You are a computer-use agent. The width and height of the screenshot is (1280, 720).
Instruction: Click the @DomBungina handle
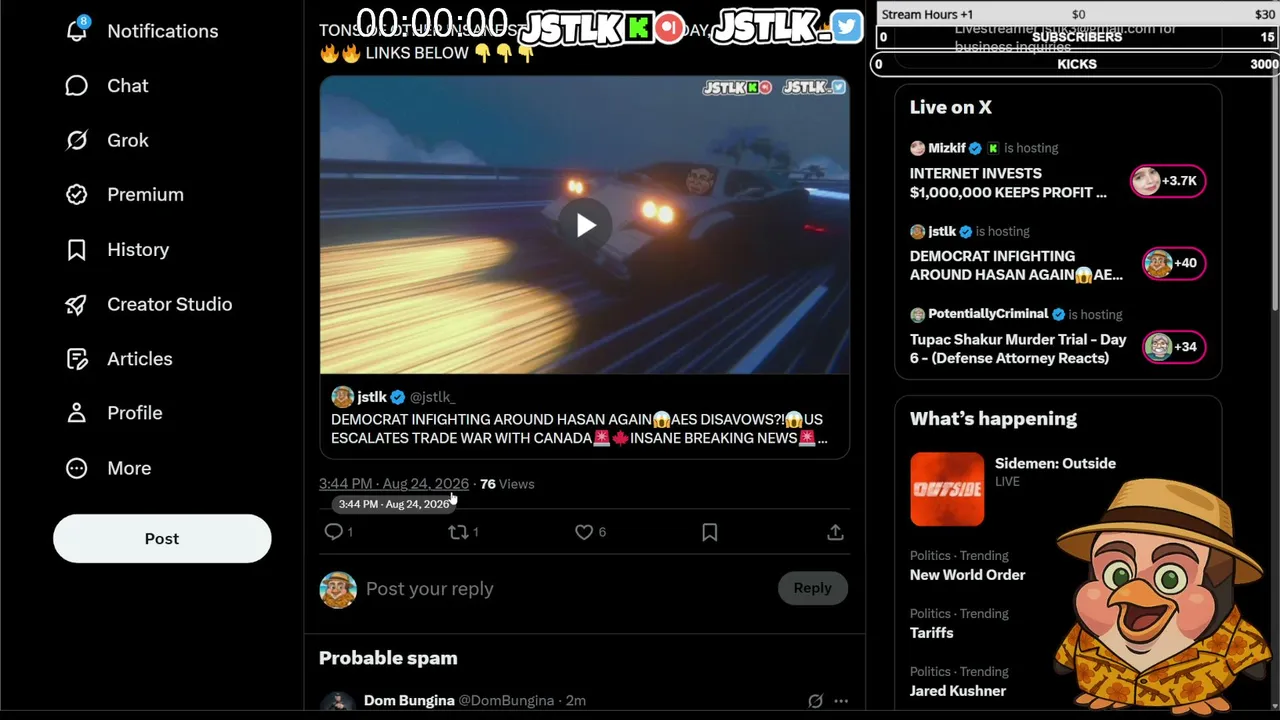(506, 701)
